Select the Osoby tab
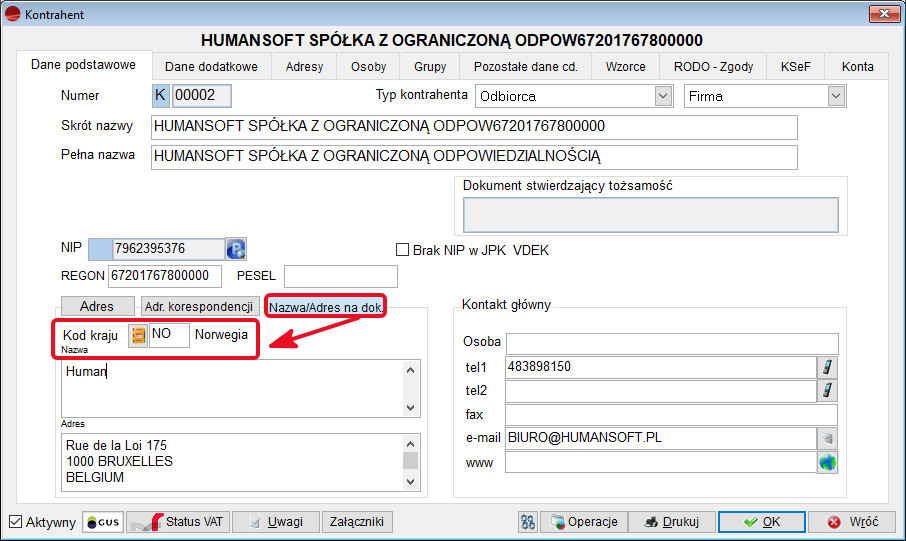Image resolution: width=906 pixels, height=541 pixels. point(369,66)
